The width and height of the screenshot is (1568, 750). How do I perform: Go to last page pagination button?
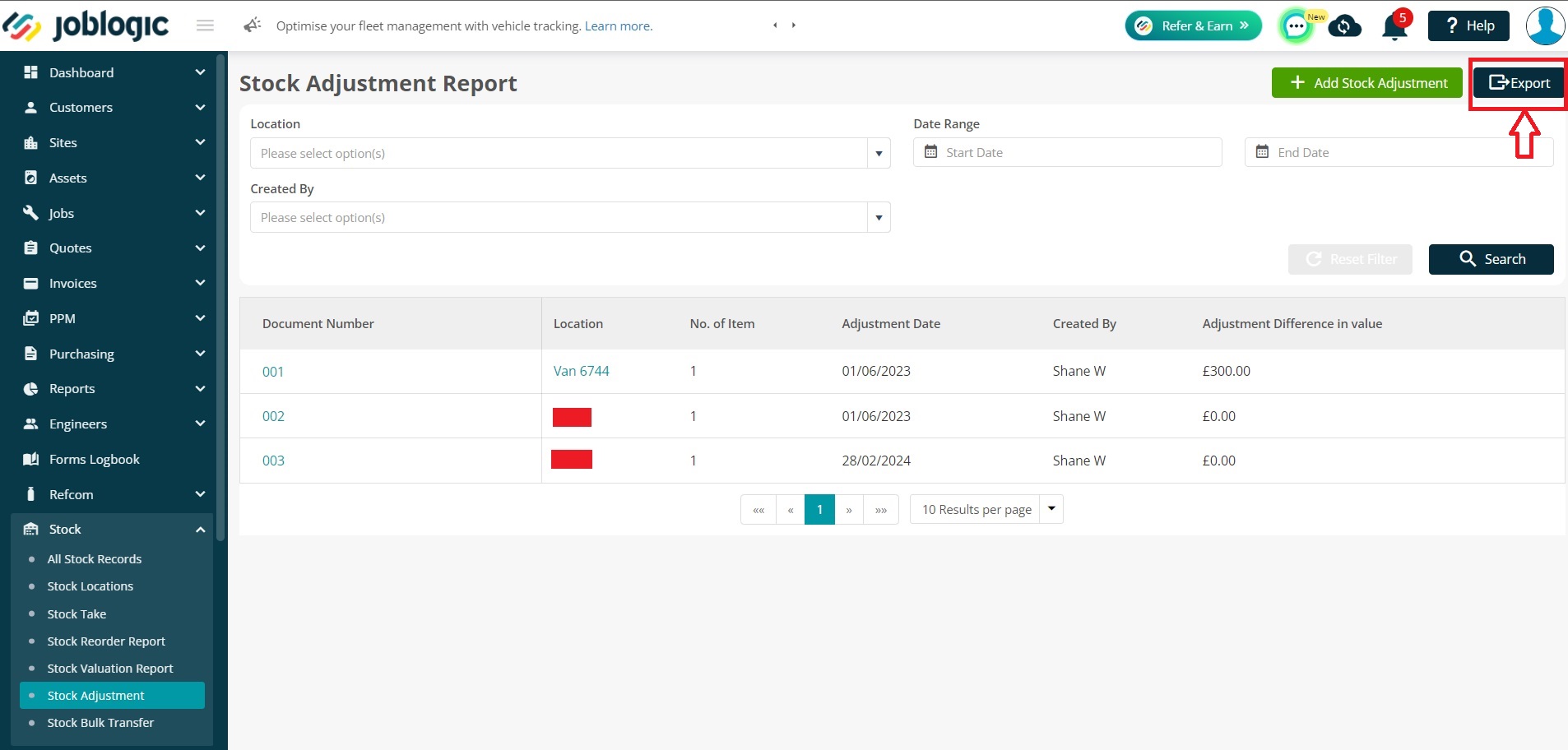tap(881, 509)
